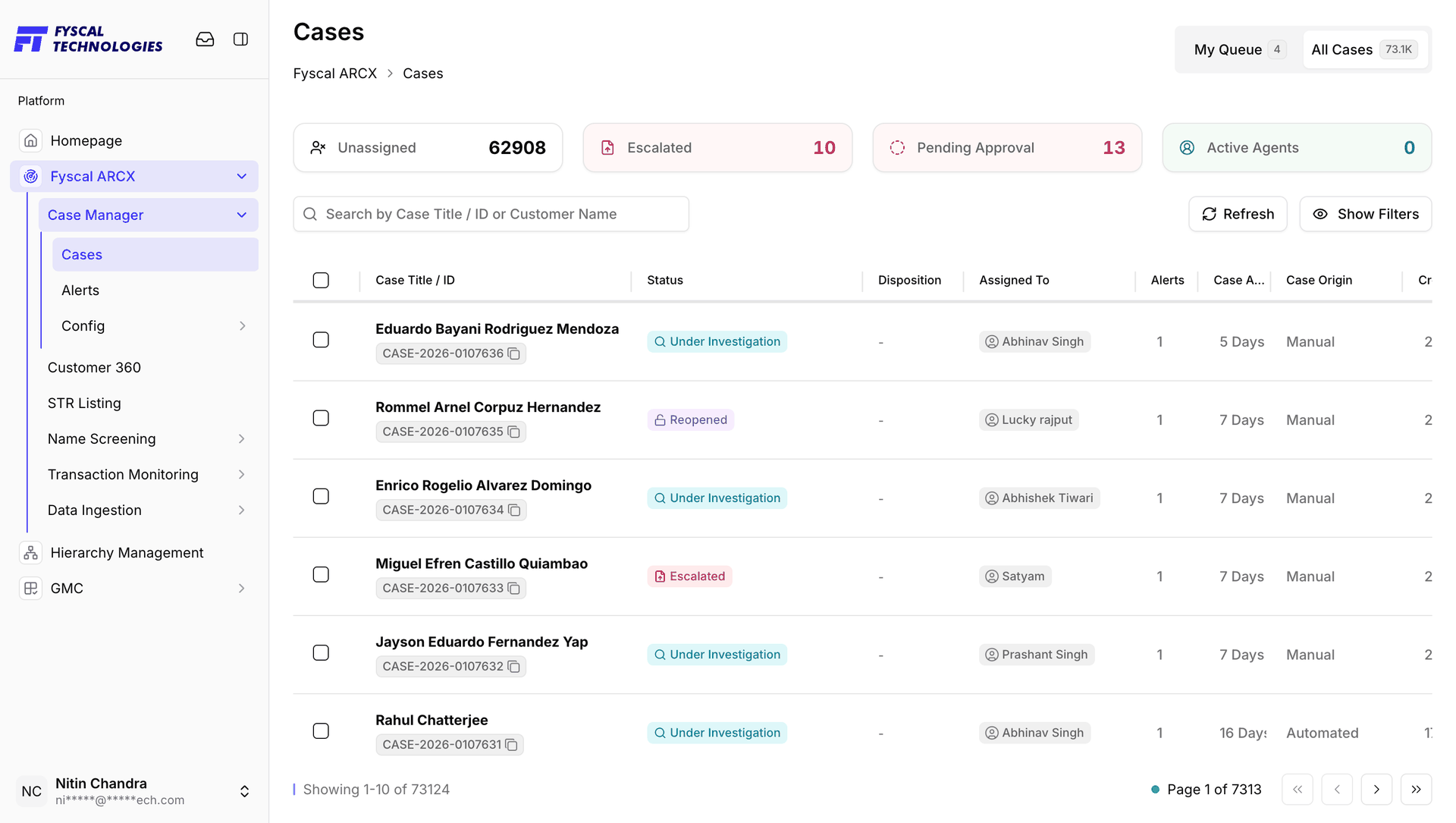The image size is (1456, 823).
Task: Select the Enrico Rogelio Alvarez Domingo checkbox
Action: 321,496
